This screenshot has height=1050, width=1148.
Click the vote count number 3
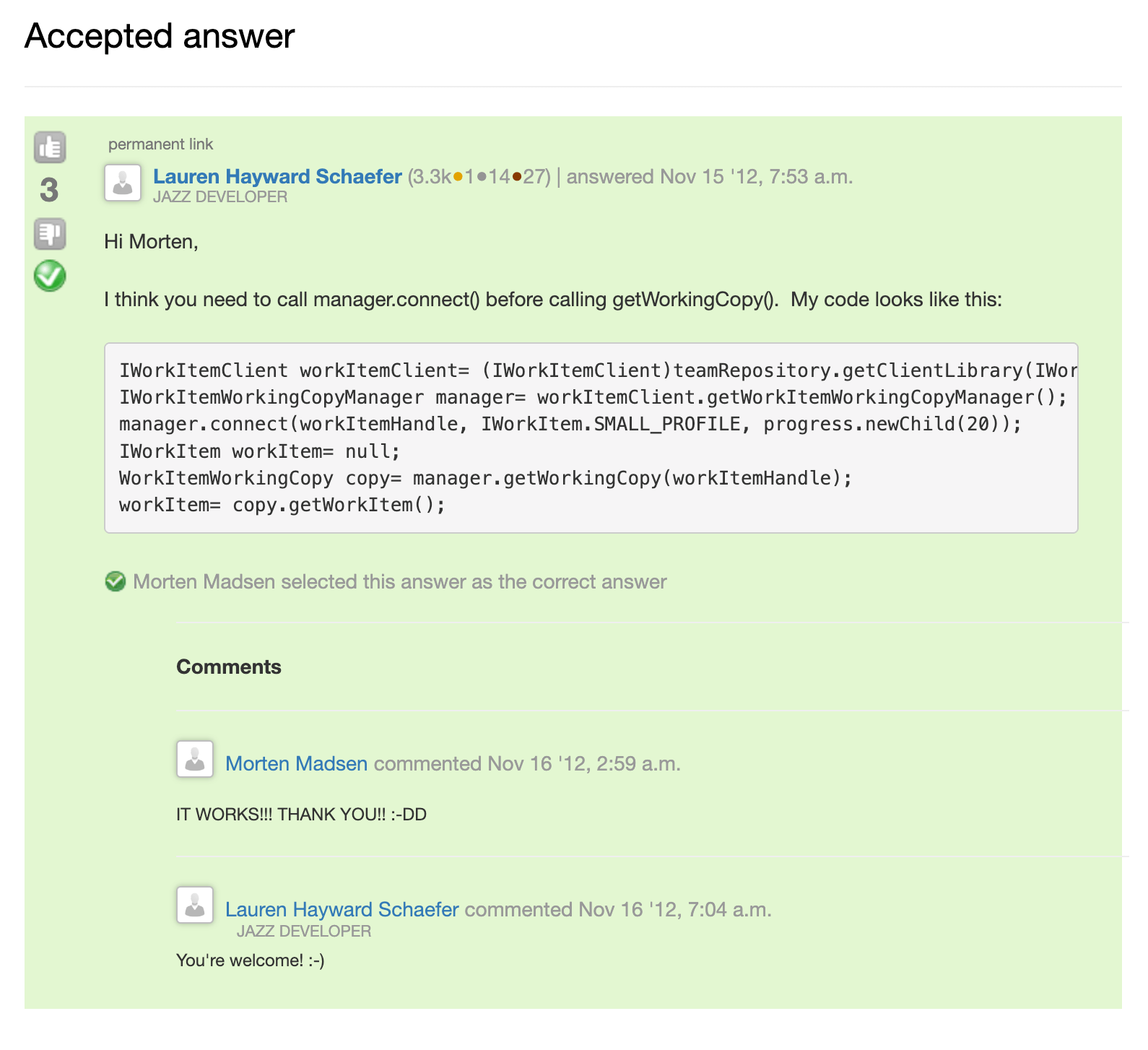point(49,191)
